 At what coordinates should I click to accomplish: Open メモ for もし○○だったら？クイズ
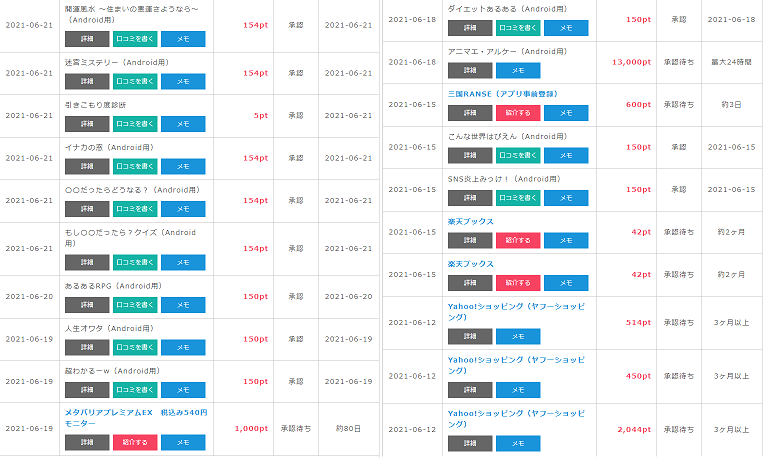click(182, 261)
